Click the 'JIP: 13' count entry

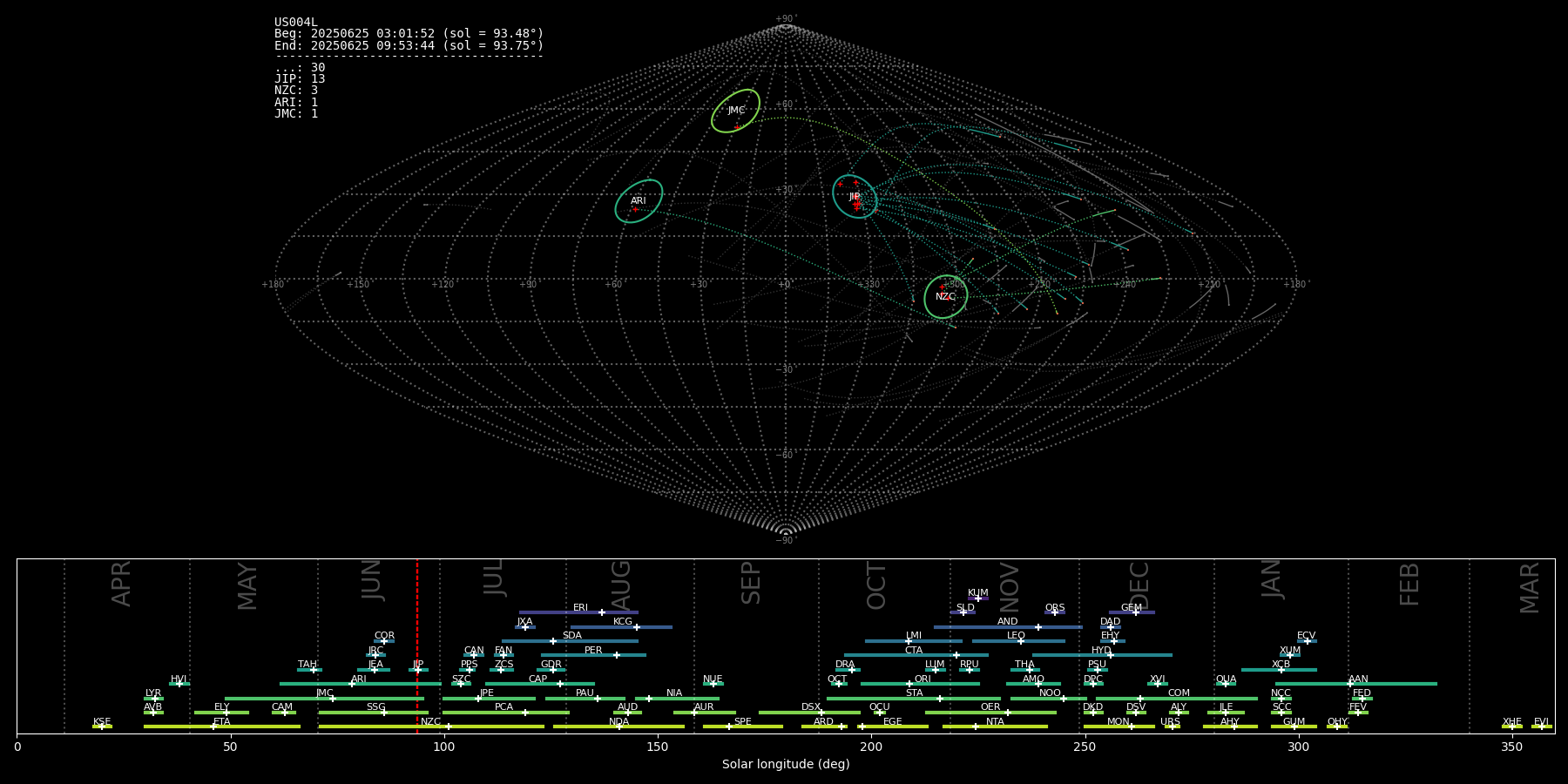pyautogui.click(x=300, y=79)
